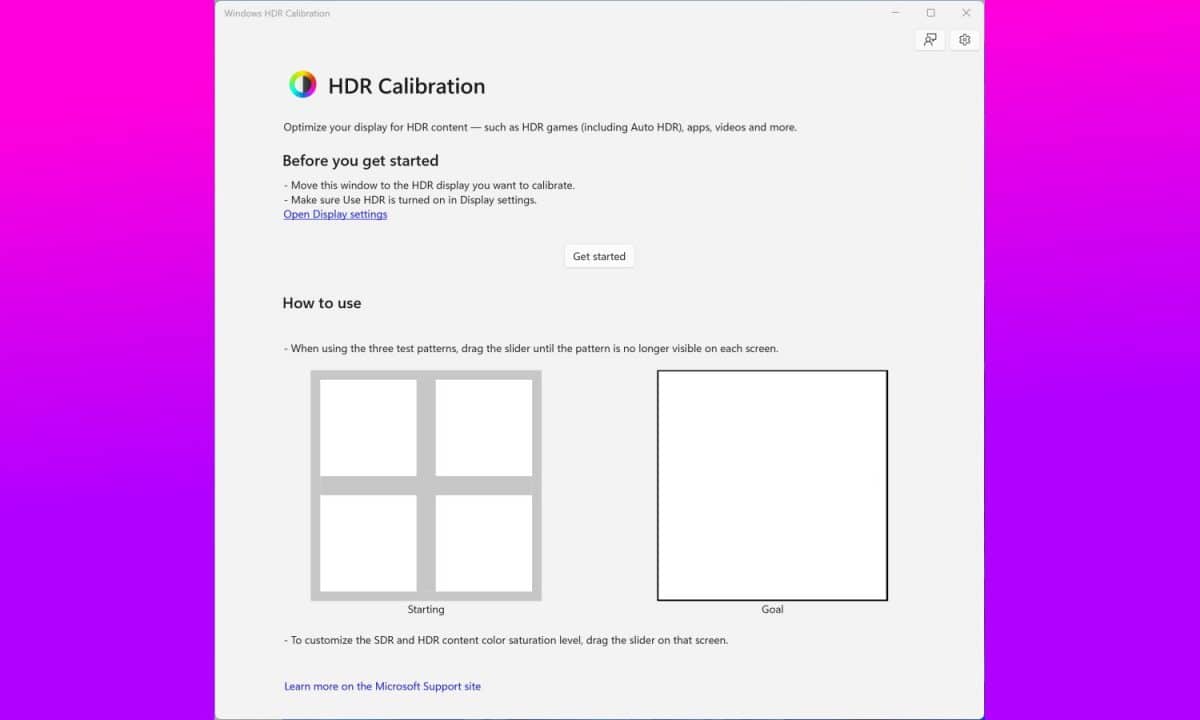Click the 'Before you get started' heading
The height and width of the screenshot is (720, 1200).
(360, 160)
